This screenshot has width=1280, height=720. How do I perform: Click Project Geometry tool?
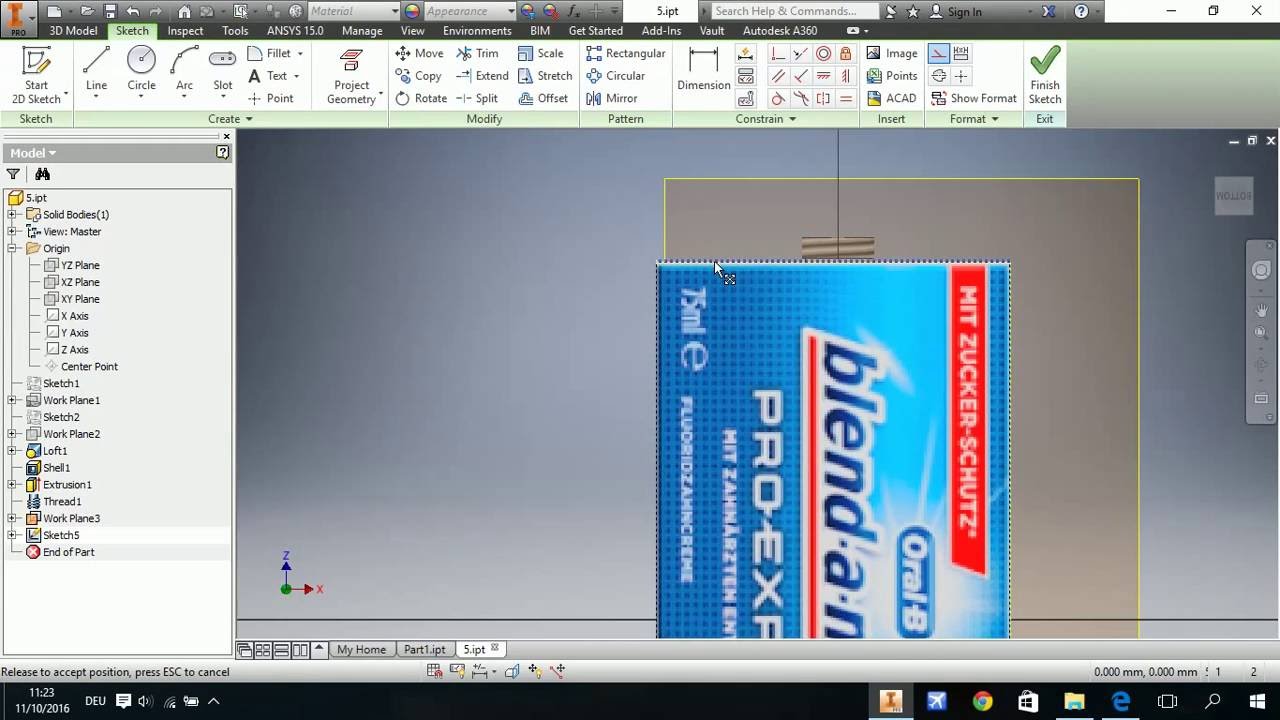(x=351, y=75)
